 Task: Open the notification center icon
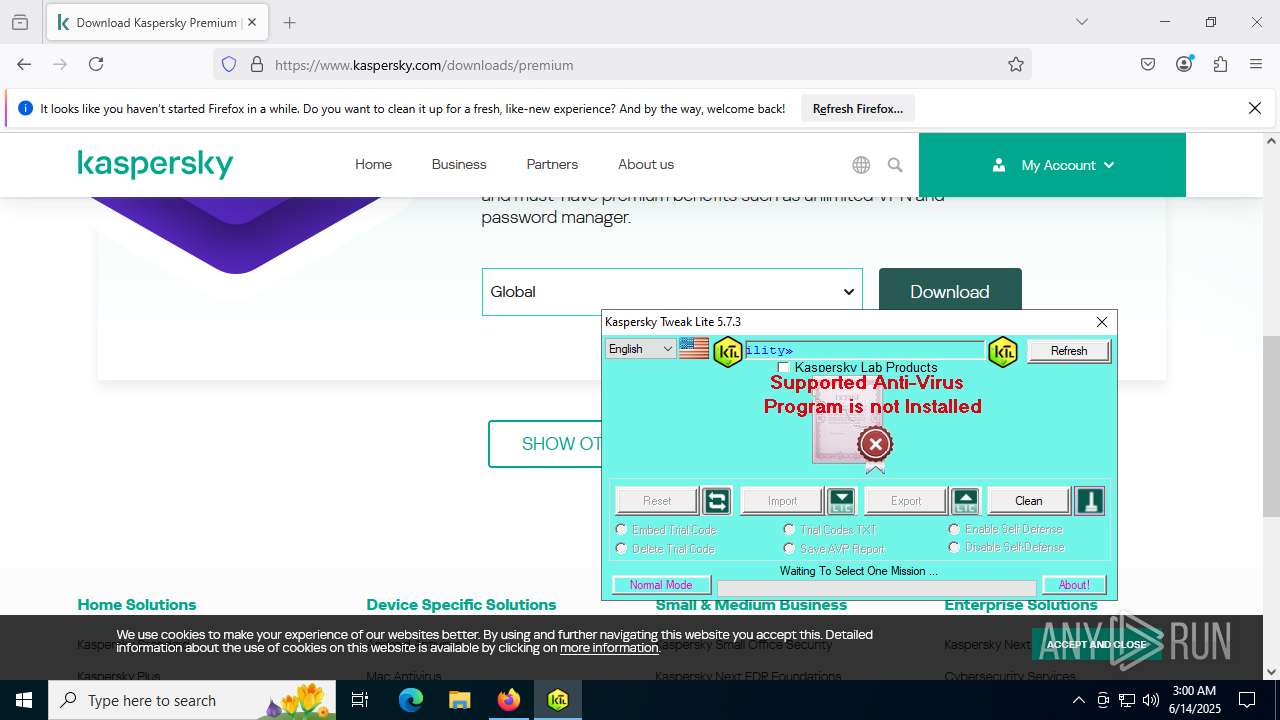click(x=1247, y=700)
